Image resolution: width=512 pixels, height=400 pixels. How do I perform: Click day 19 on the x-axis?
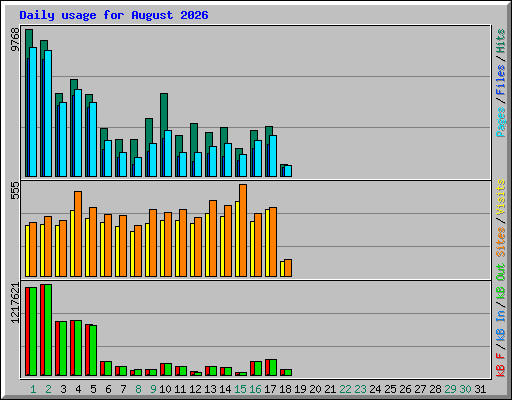(x=300, y=389)
